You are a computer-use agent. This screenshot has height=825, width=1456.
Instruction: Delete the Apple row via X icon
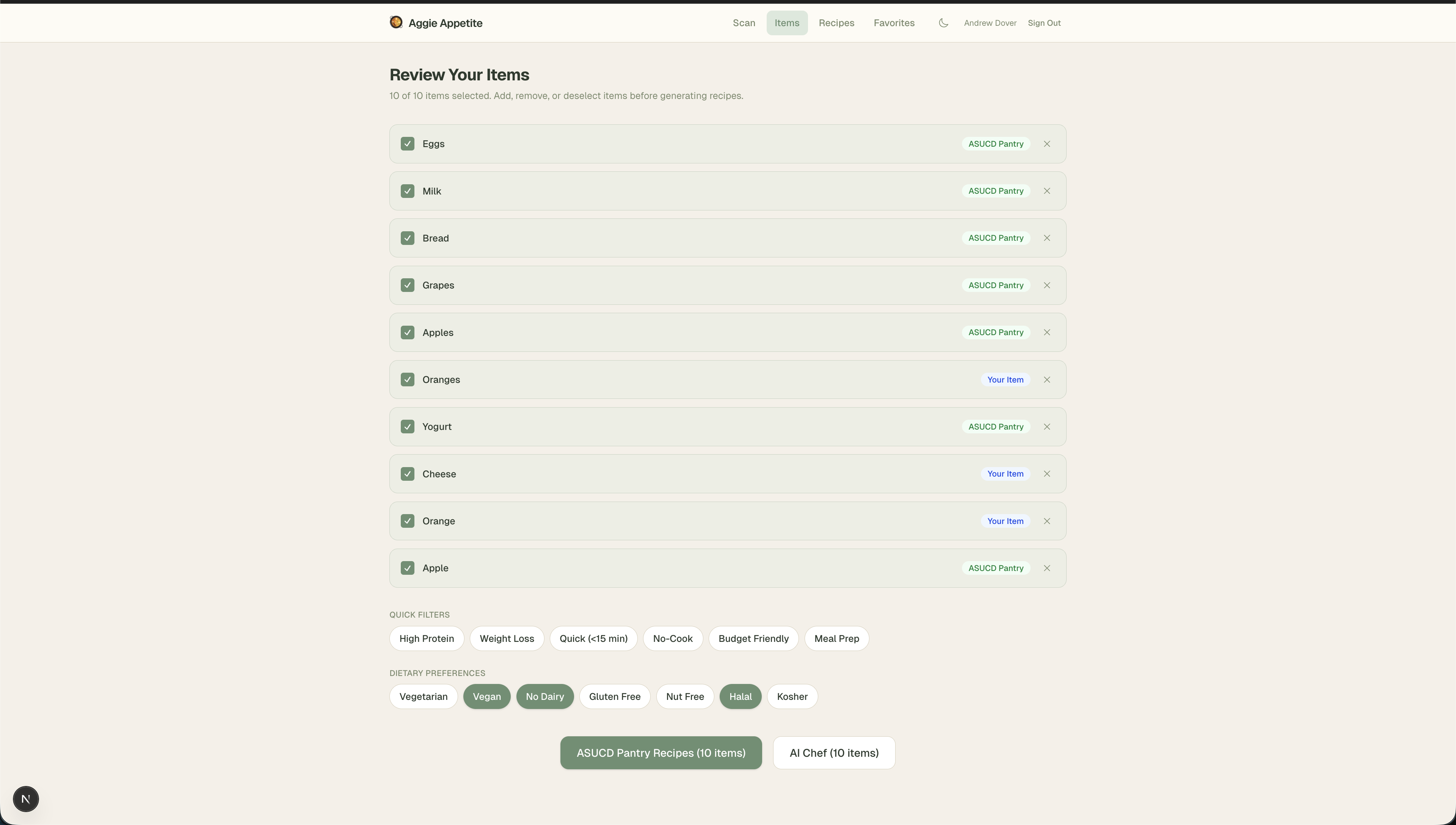pyautogui.click(x=1046, y=568)
